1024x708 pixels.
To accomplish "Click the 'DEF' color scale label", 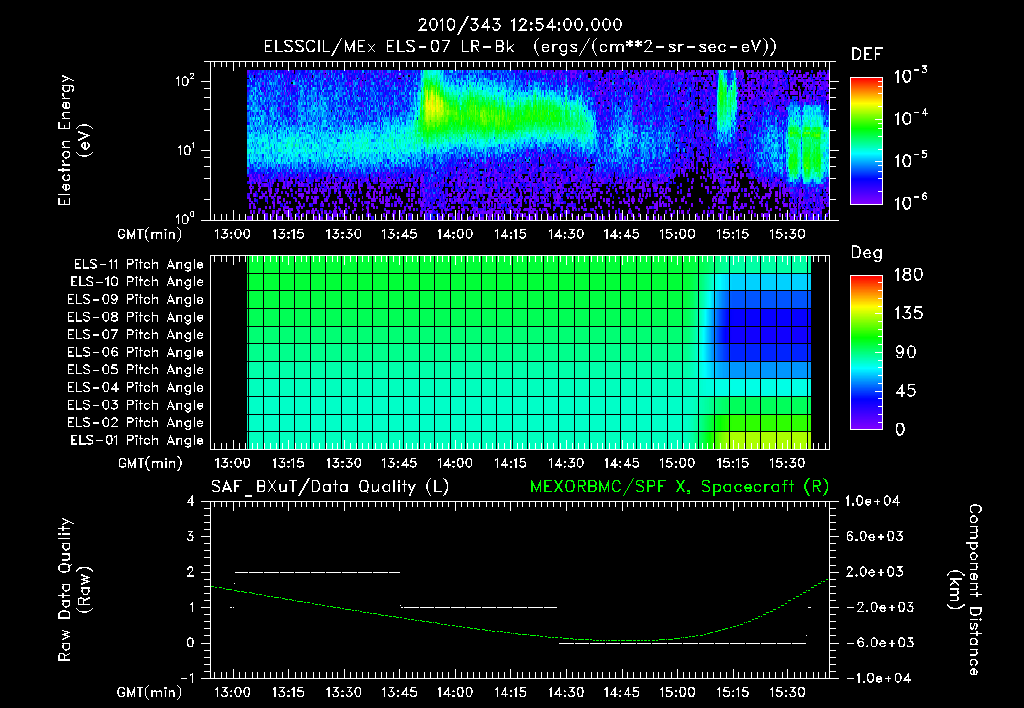I will [867, 55].
